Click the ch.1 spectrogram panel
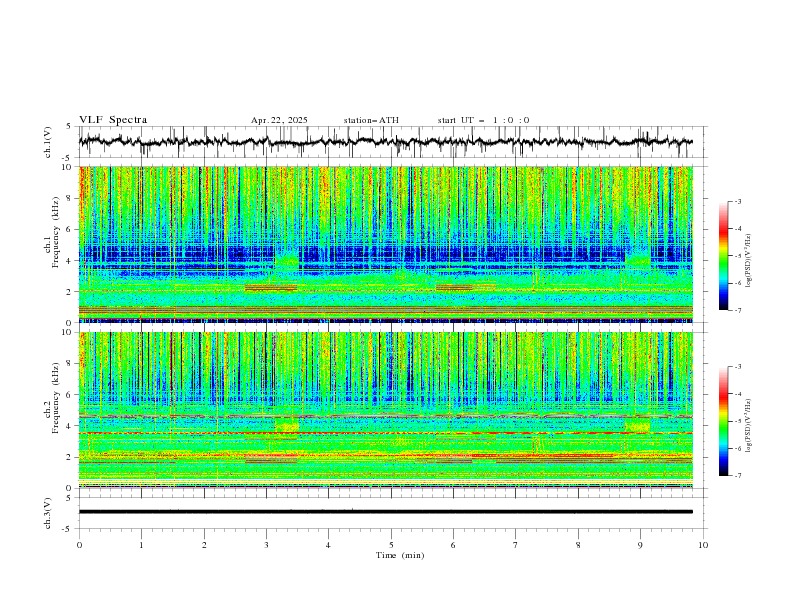This screenshot has width=792, height=612. [385, 244]
